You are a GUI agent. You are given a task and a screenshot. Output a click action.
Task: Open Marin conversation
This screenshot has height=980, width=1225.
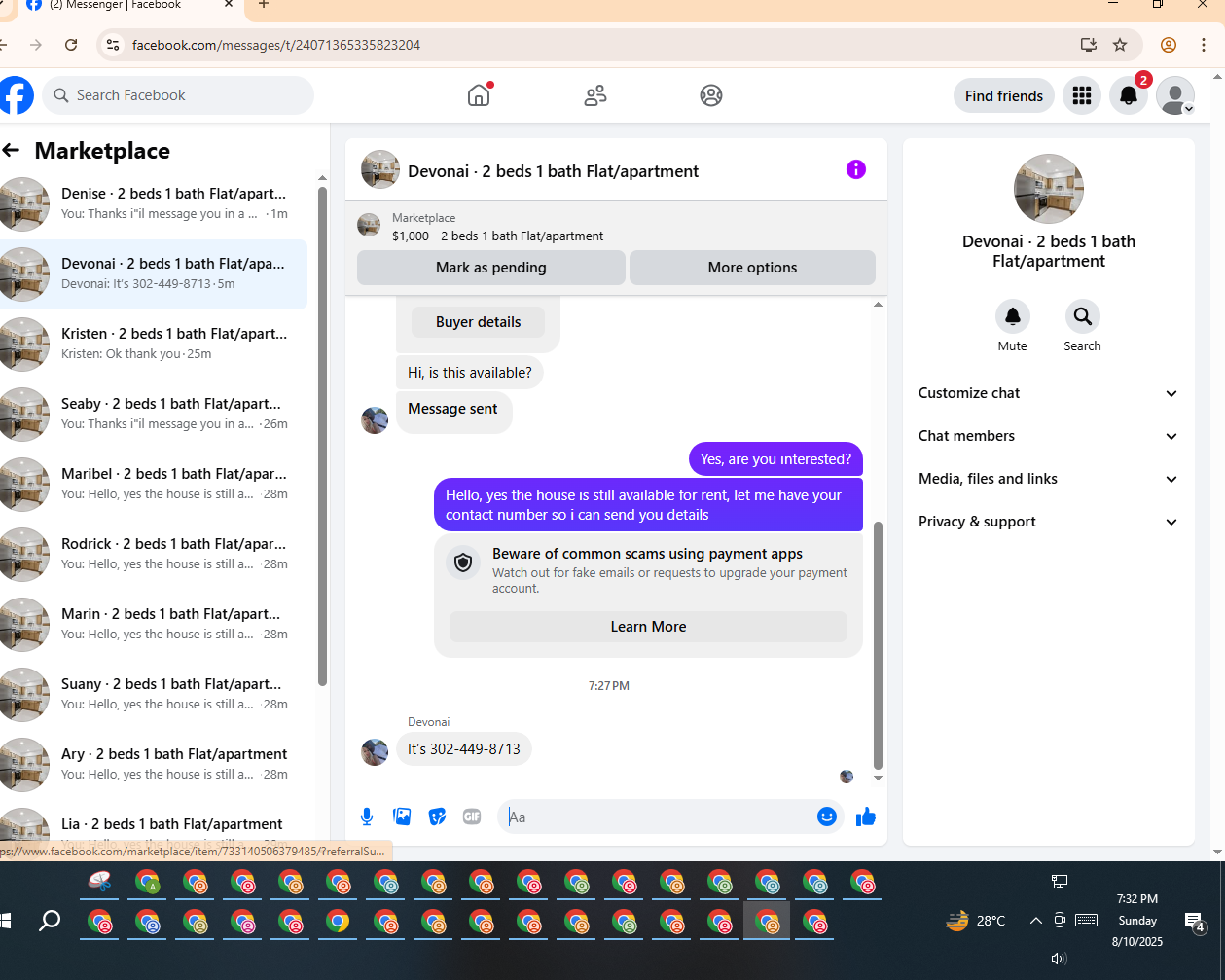point(154,624)
